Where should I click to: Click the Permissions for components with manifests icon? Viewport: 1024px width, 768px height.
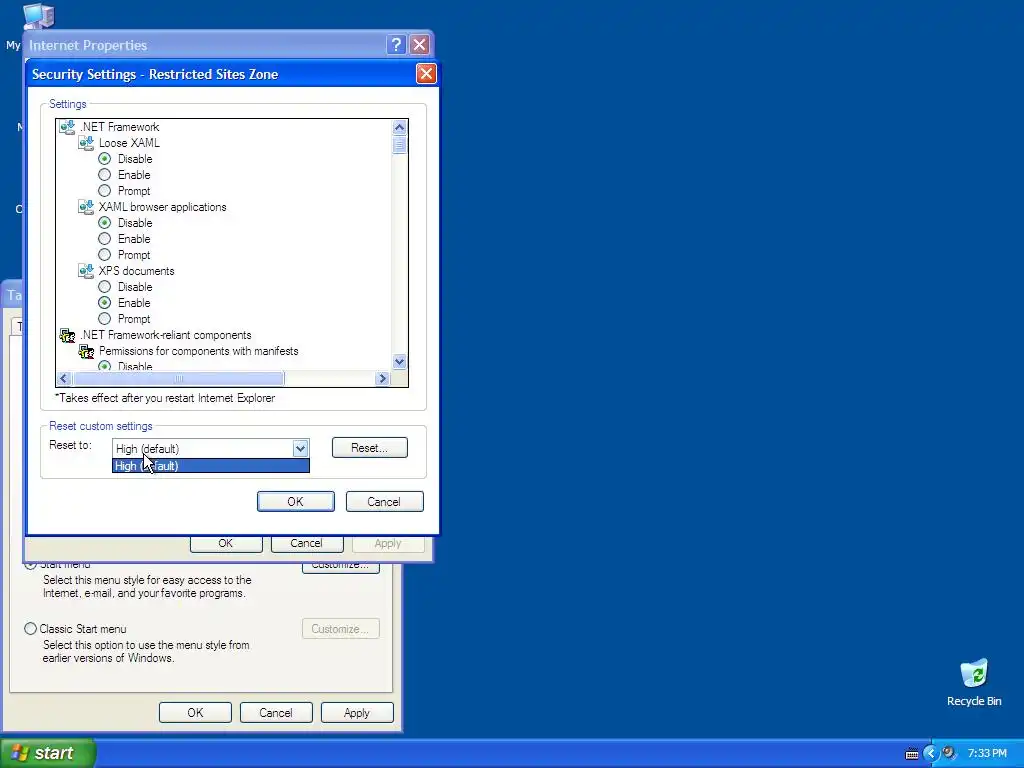pos(86,351)
